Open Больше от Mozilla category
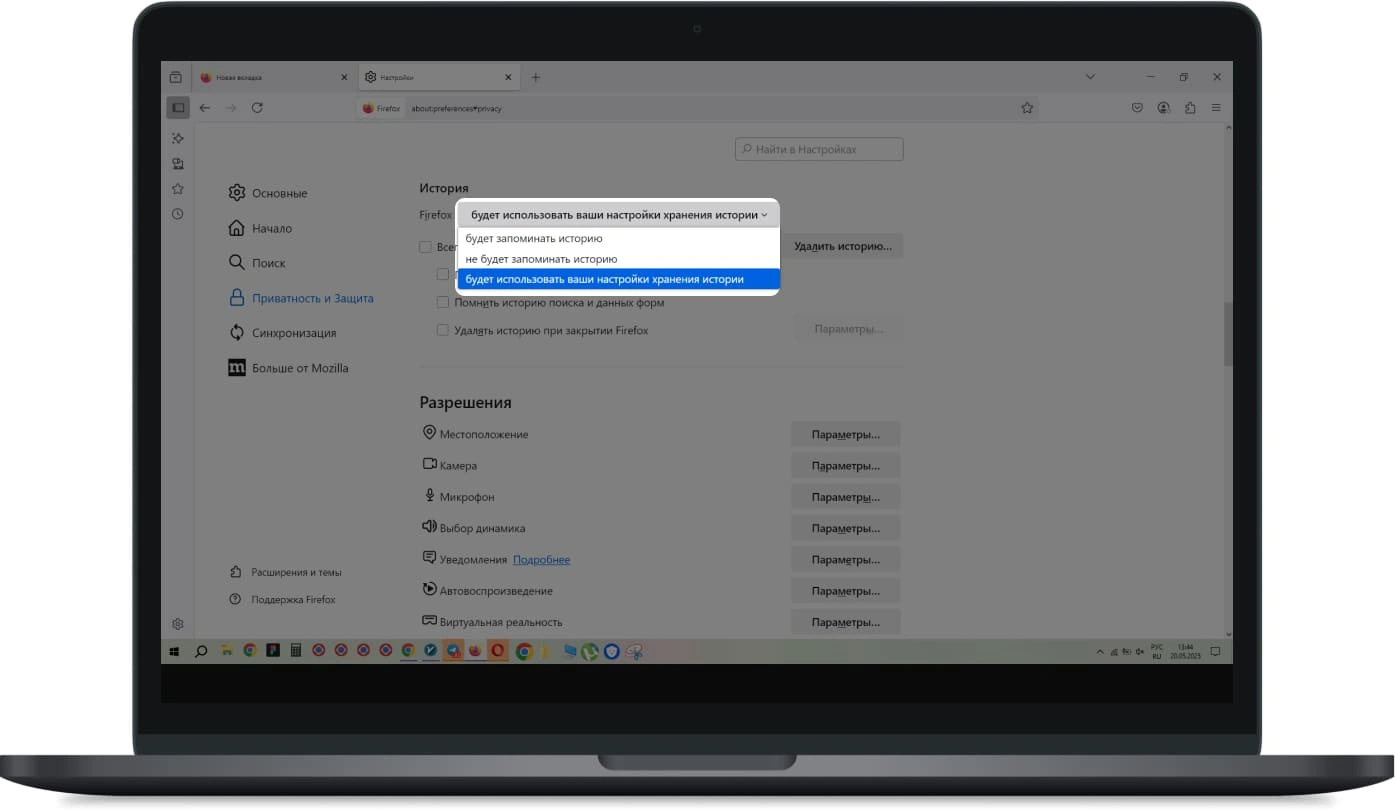This screenshot has height=812, width=1395. tap(288, 368)
